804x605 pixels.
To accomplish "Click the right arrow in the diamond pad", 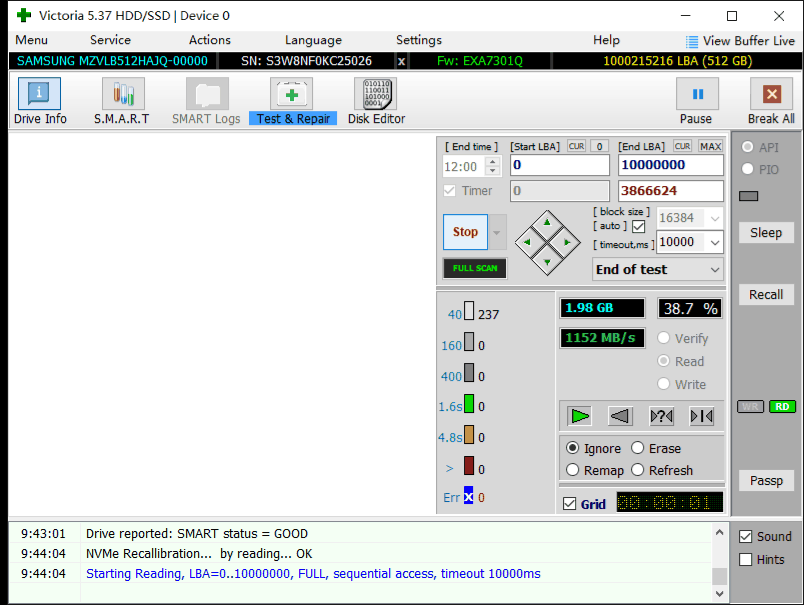I will (567, 243).
